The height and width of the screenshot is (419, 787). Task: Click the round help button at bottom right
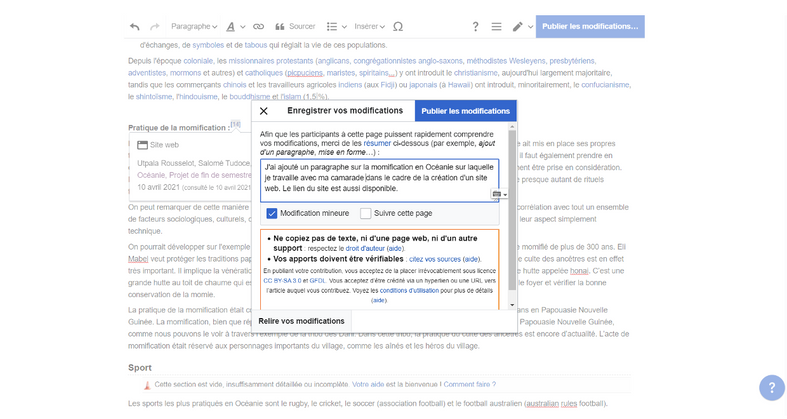(x=772, y=388)
